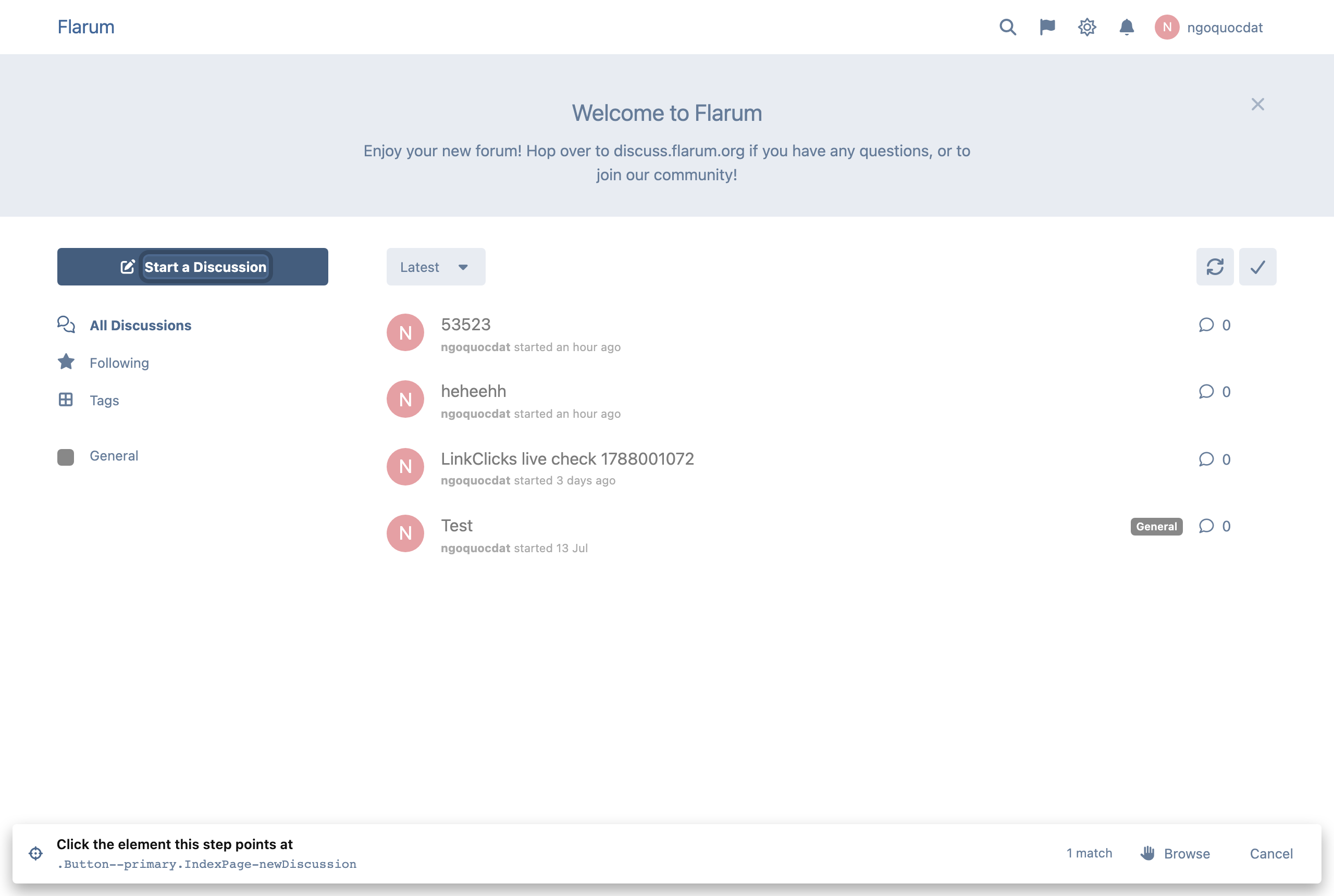Click the All Discussions chat icon

click(x=66, y=325)
